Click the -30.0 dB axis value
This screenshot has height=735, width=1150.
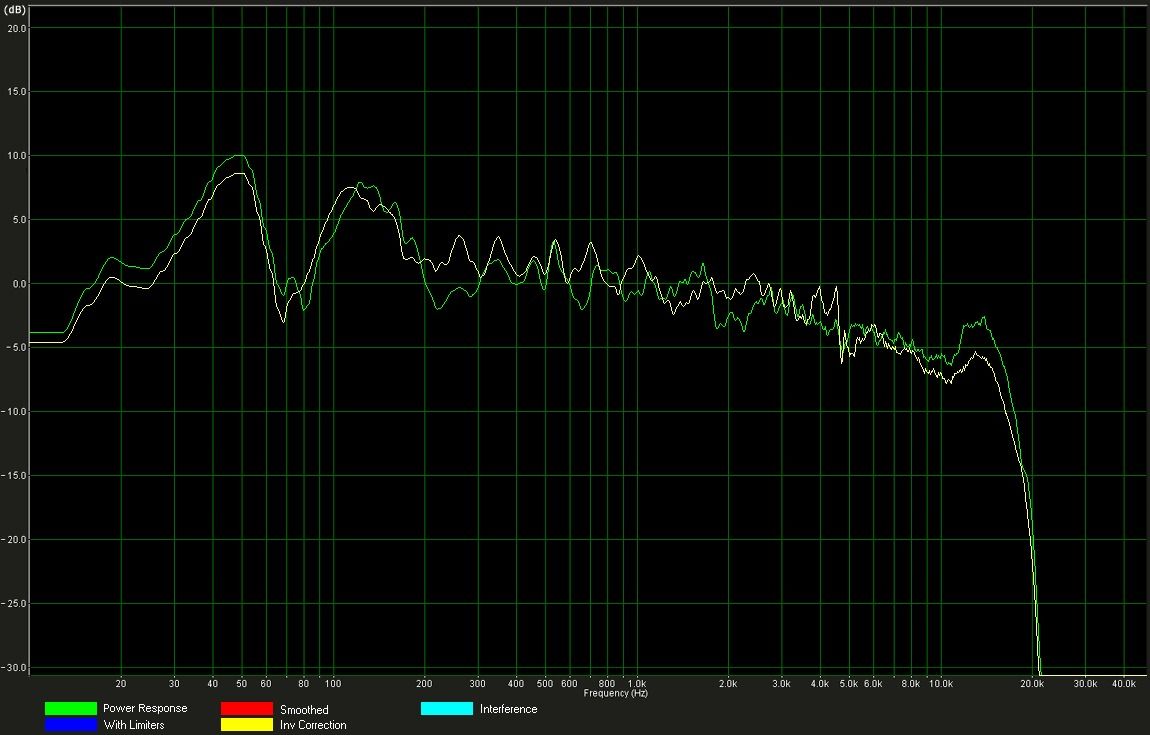click(x=14, y=668)
